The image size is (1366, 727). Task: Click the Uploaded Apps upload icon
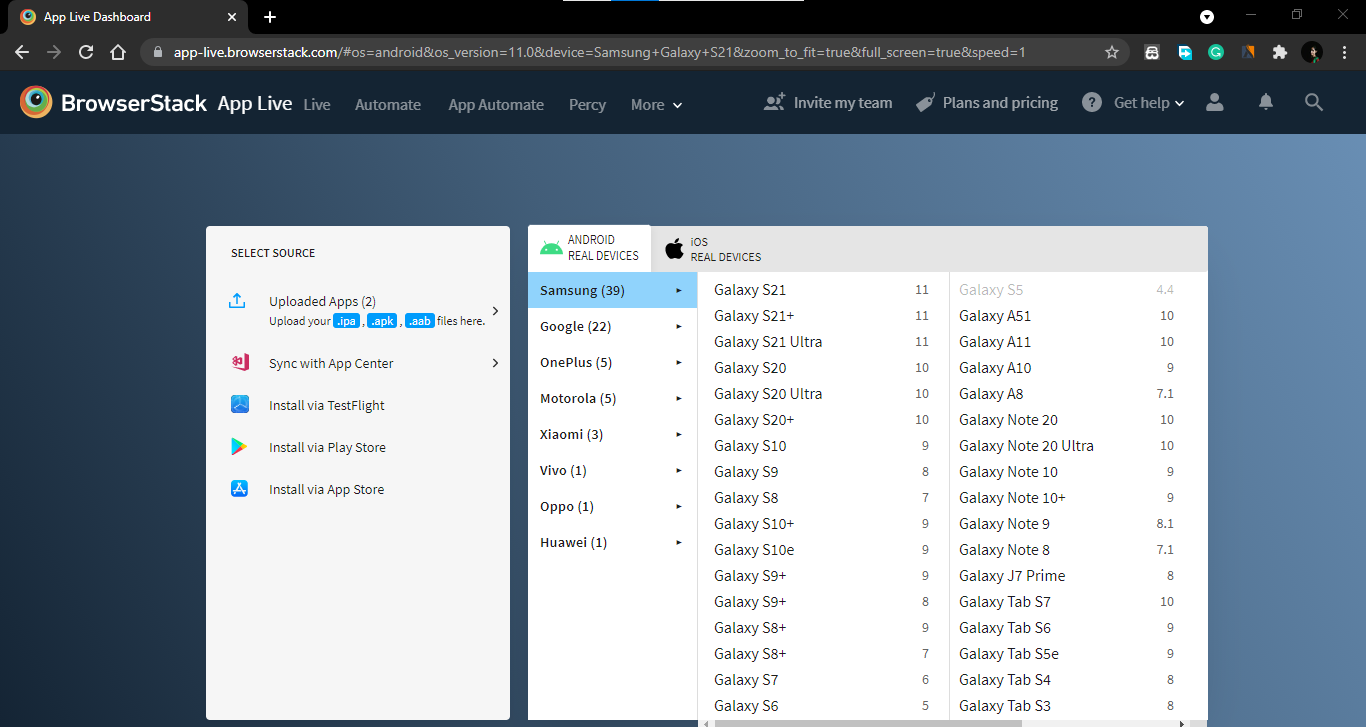238,300
